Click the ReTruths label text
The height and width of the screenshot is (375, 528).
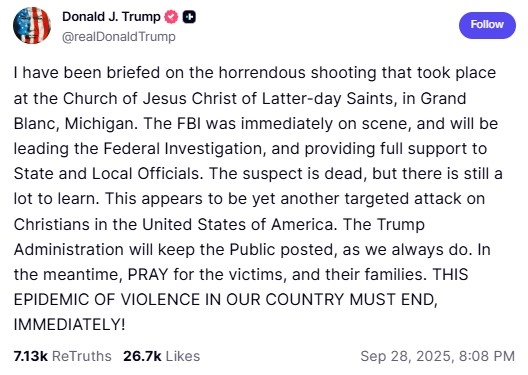click(x=82, y=356)
